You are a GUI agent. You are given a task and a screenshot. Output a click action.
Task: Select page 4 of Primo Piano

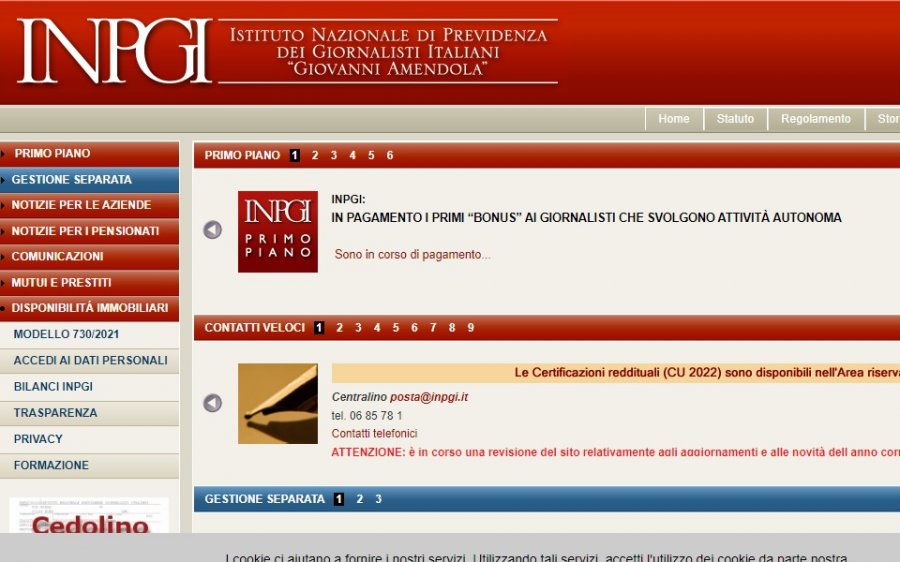tap(352, 155)
